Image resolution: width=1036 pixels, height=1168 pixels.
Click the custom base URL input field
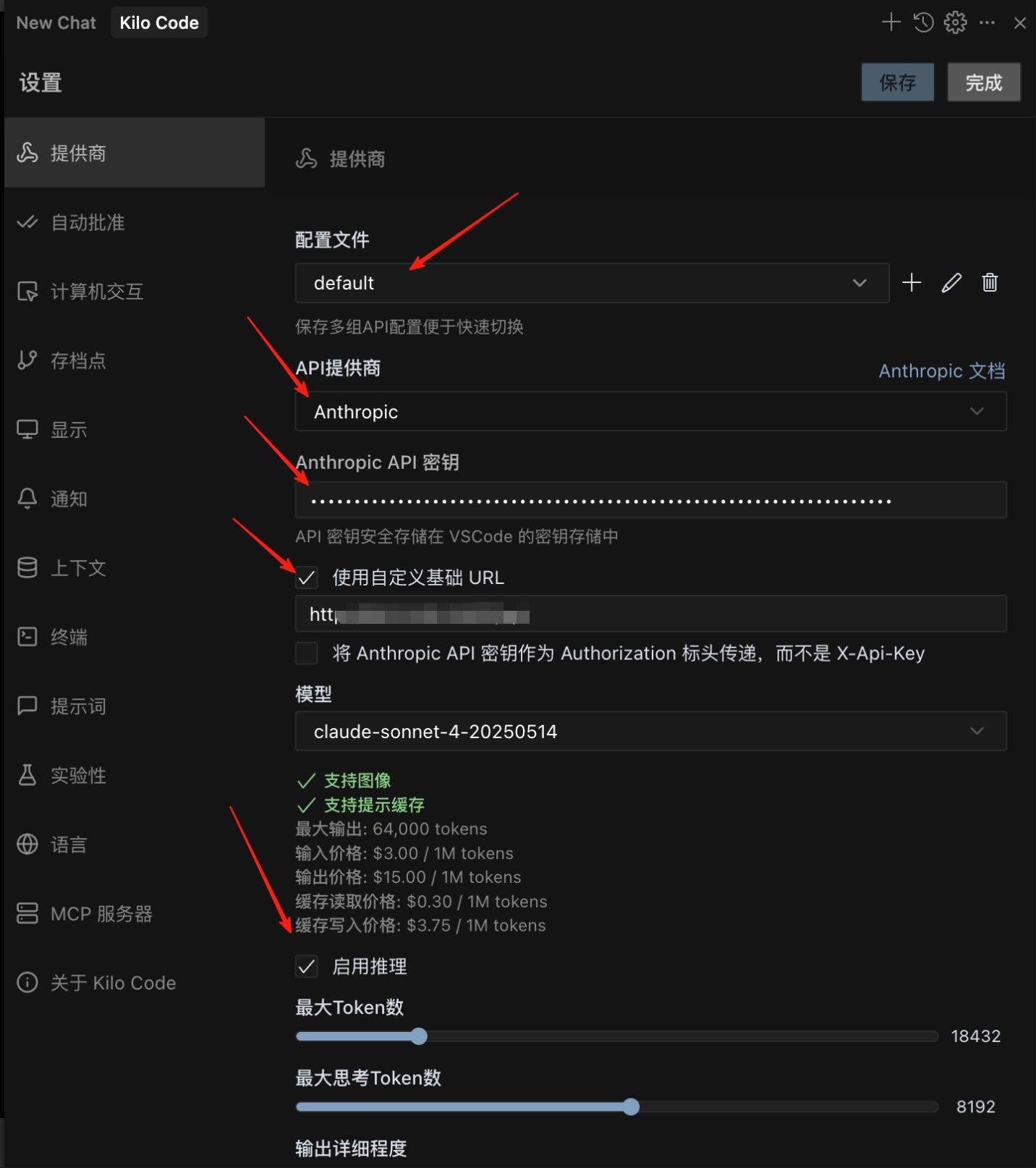pos(650,614)
